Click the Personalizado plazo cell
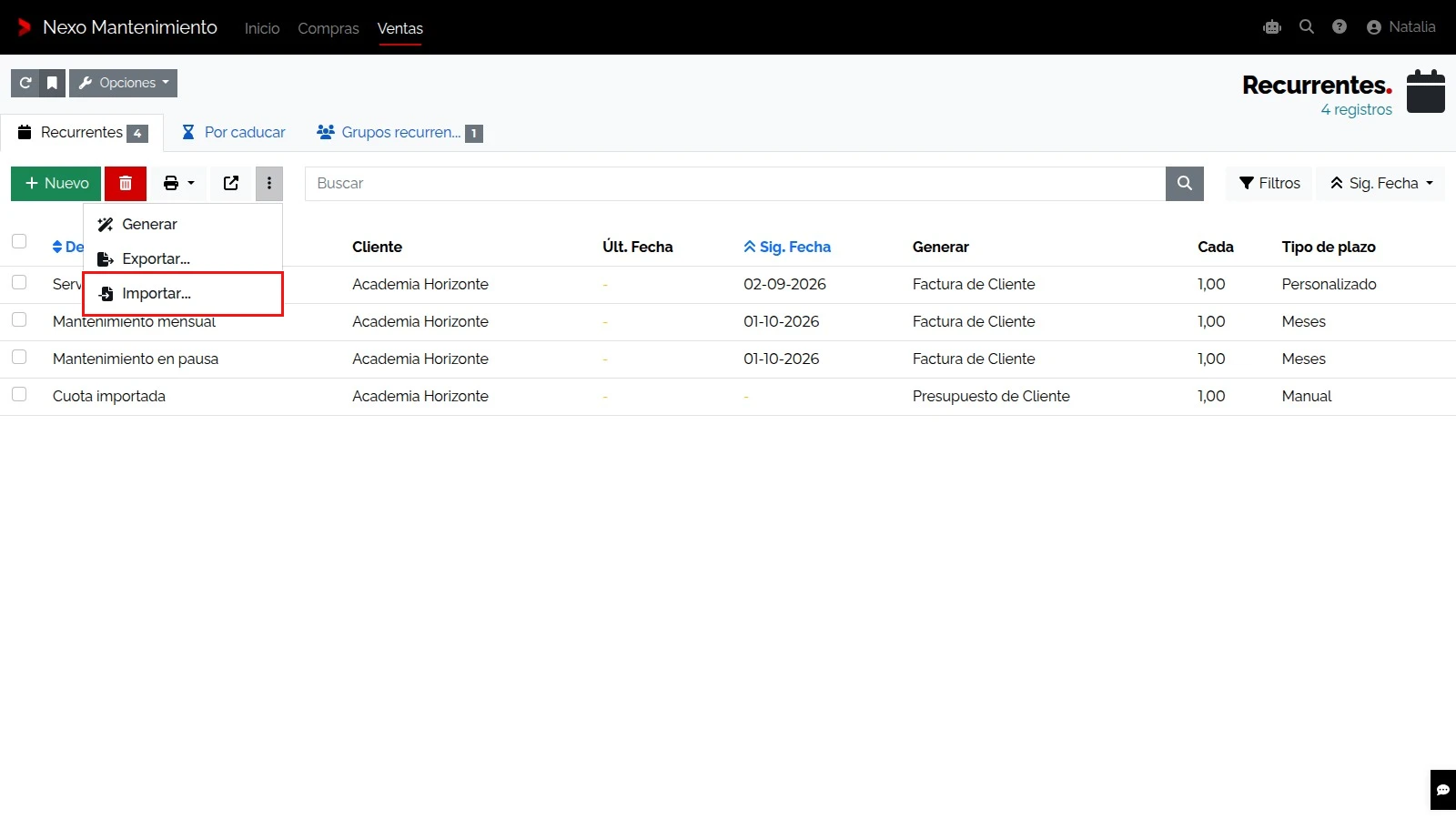Viewport: 1456px width, 819px height. [1329, 284]
